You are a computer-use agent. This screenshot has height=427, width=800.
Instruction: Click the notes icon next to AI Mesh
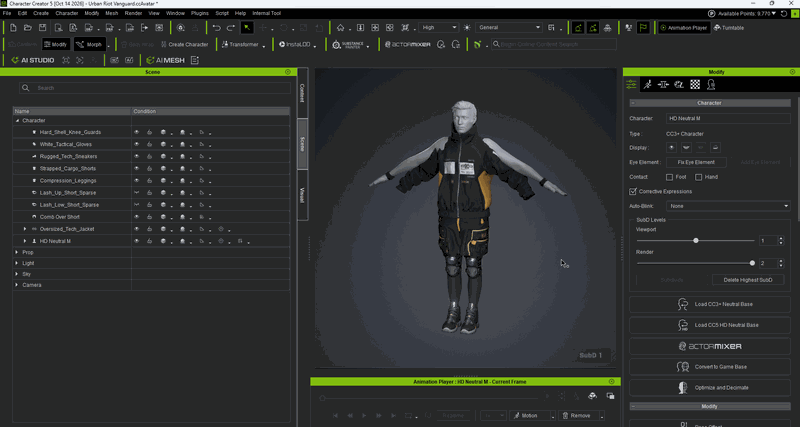tap(194, 60)
